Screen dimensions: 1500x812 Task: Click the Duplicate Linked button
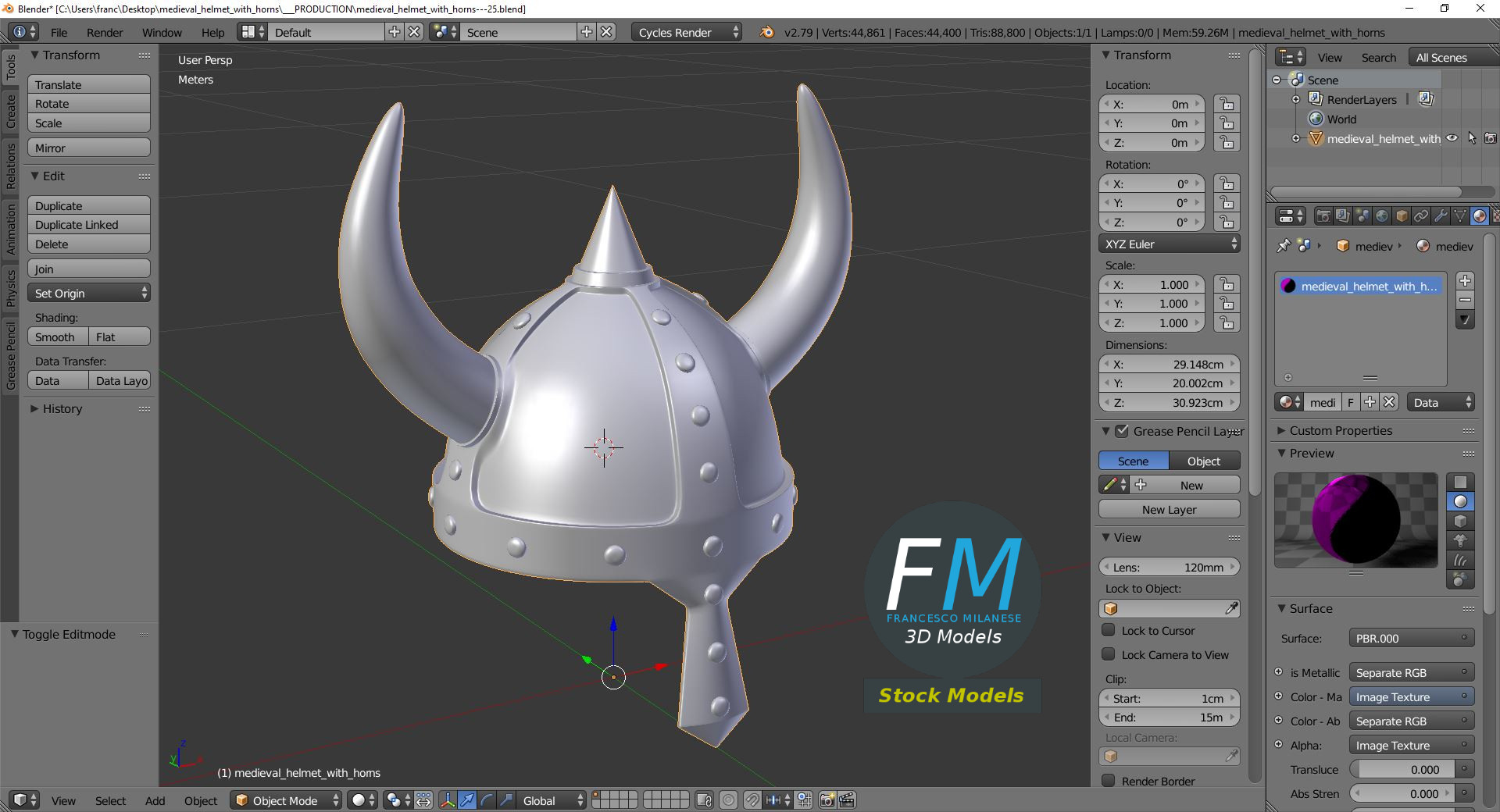coord(88,225)
